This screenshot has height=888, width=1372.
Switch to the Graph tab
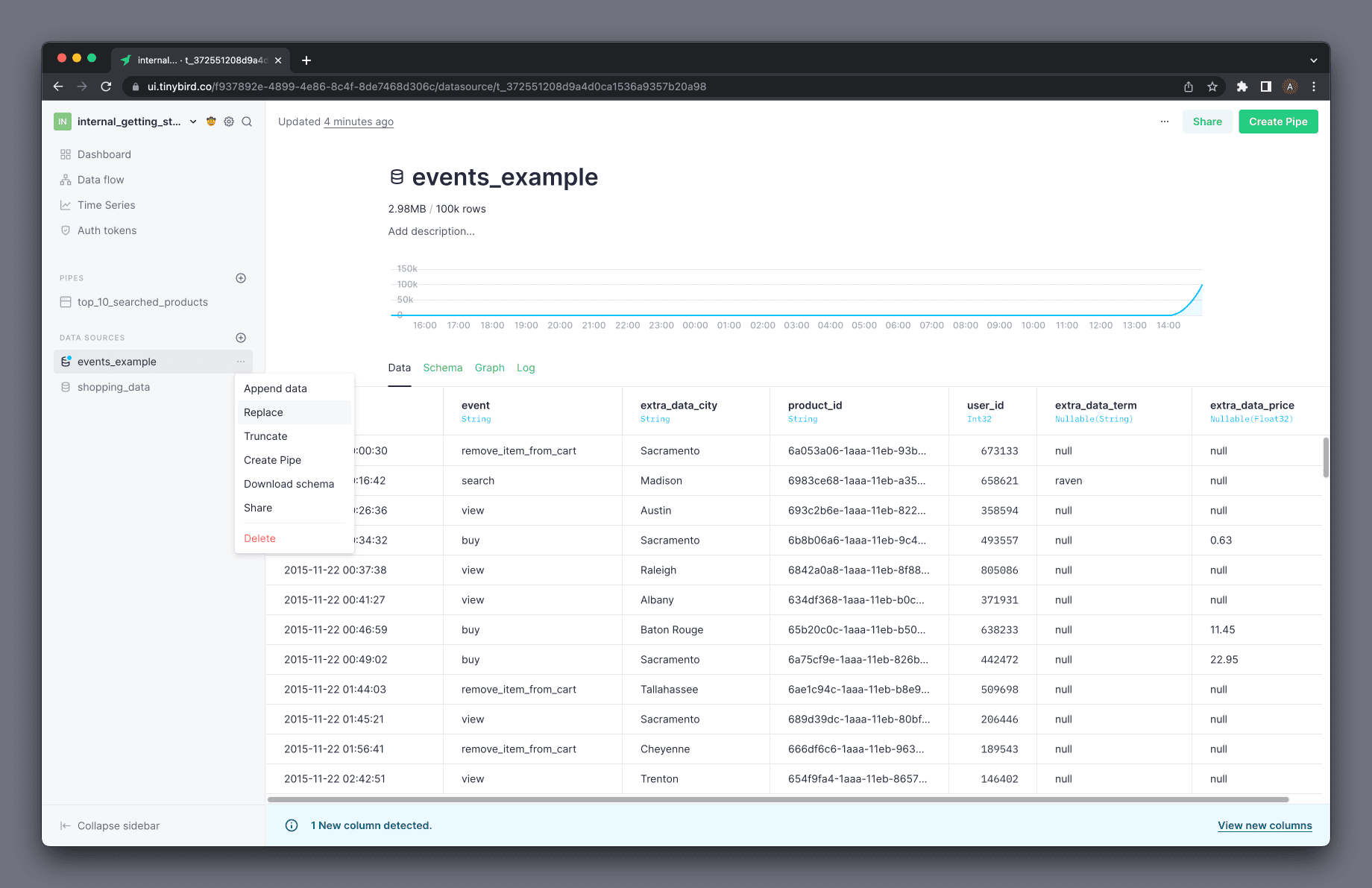tap(489, 368)
